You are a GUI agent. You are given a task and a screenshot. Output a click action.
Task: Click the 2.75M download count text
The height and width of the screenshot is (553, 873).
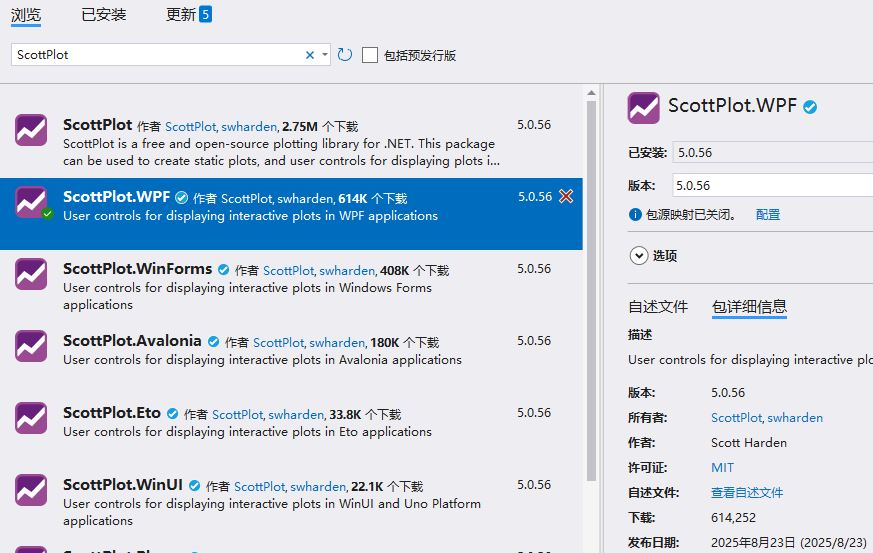tap(300, 127)
